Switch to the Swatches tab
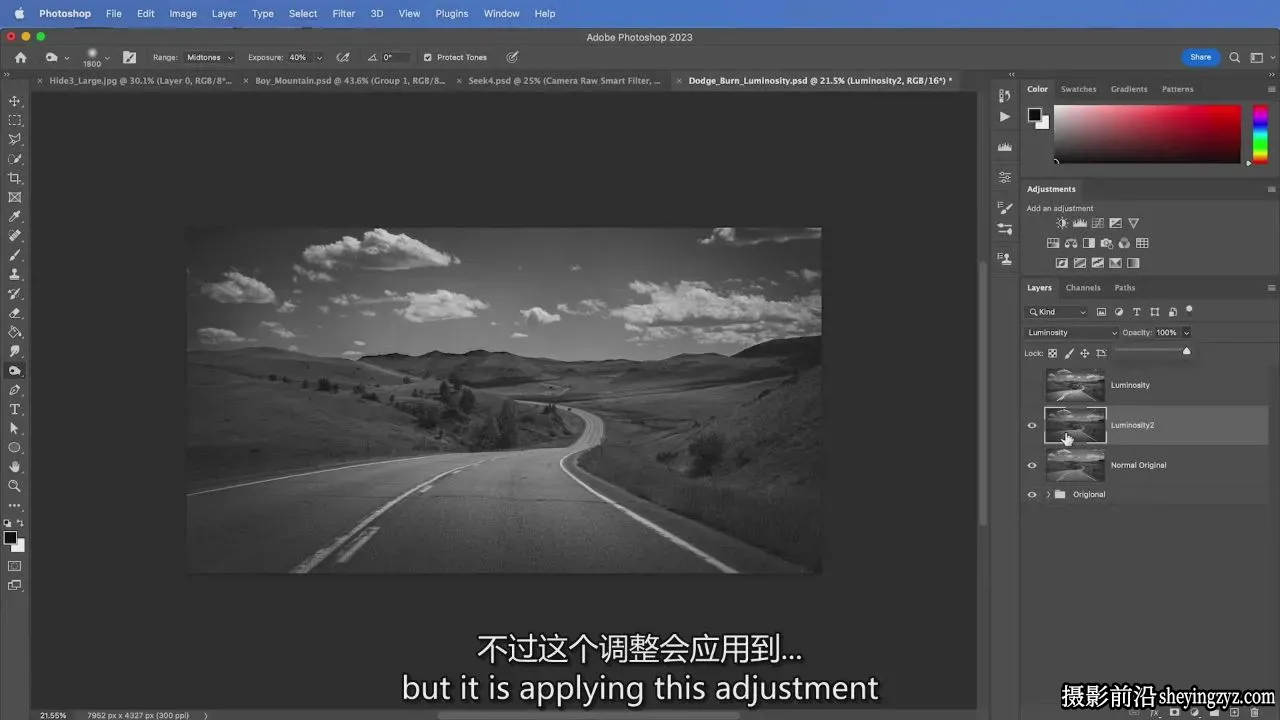Viewport: 1280px width, 720px height. click(1079, 89)
